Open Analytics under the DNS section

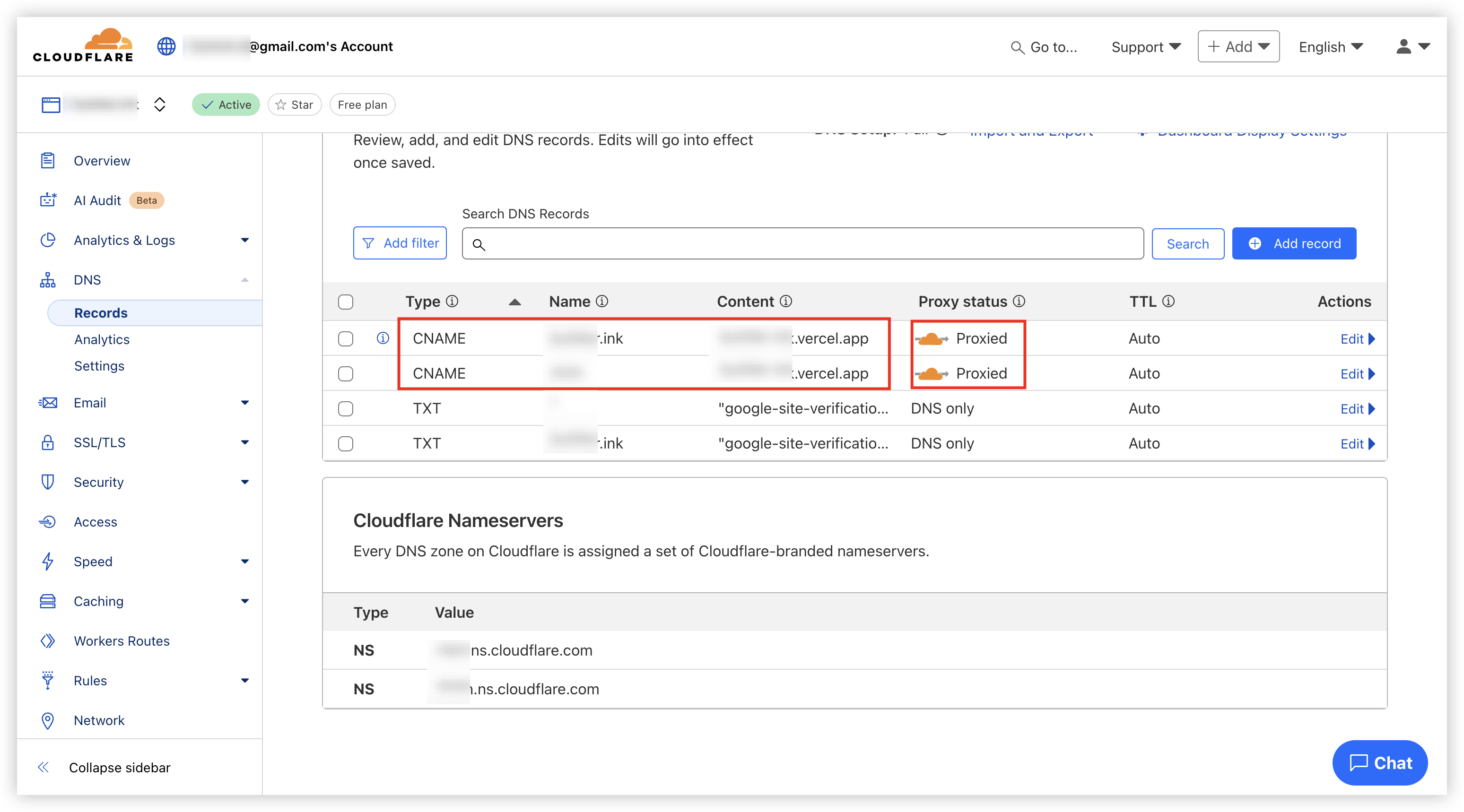(x=102, y=339)
